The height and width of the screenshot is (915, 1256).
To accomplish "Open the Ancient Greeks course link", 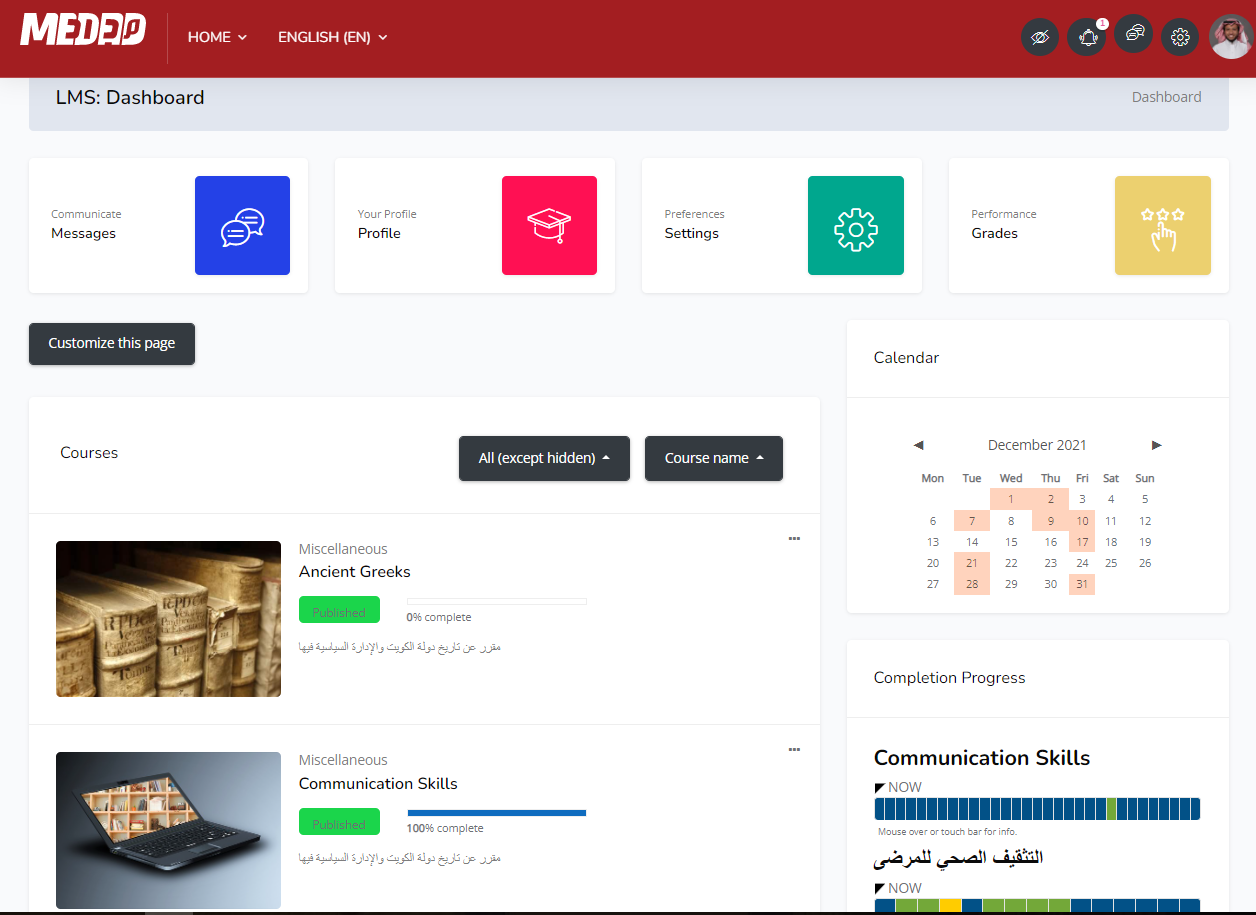I will point(355,571).
